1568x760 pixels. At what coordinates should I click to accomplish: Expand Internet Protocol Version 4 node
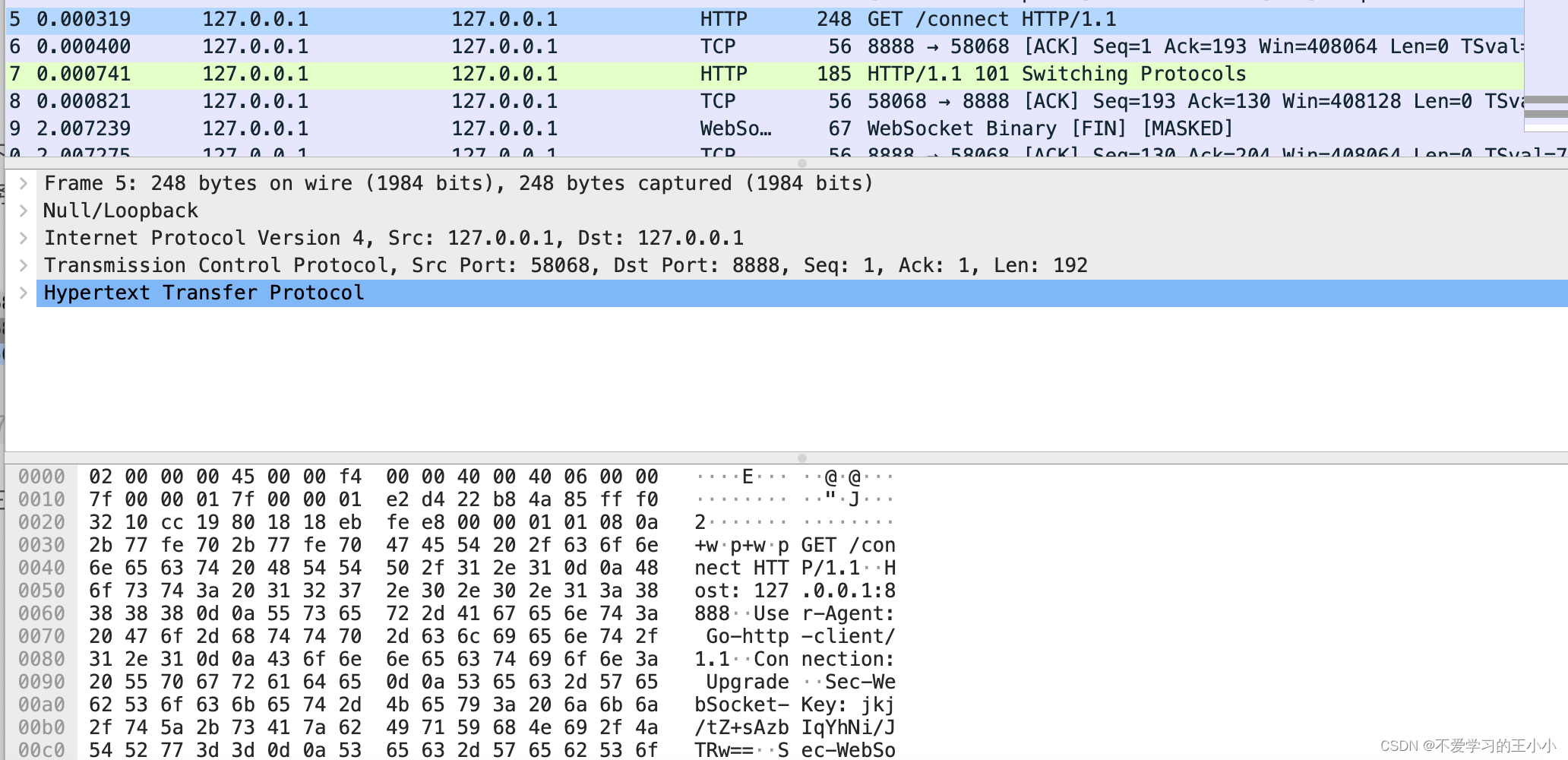click(x=24, y=238)
